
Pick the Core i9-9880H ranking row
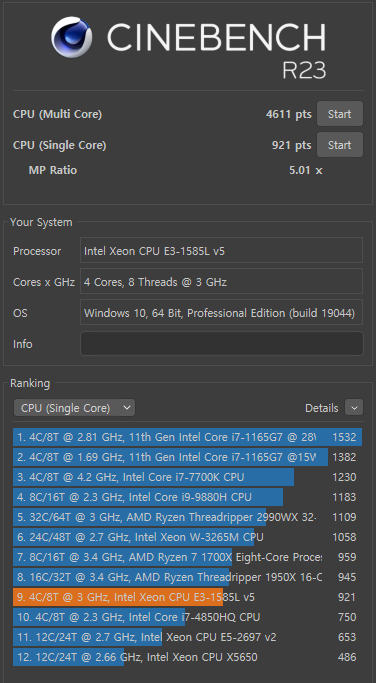click(187, 497)
